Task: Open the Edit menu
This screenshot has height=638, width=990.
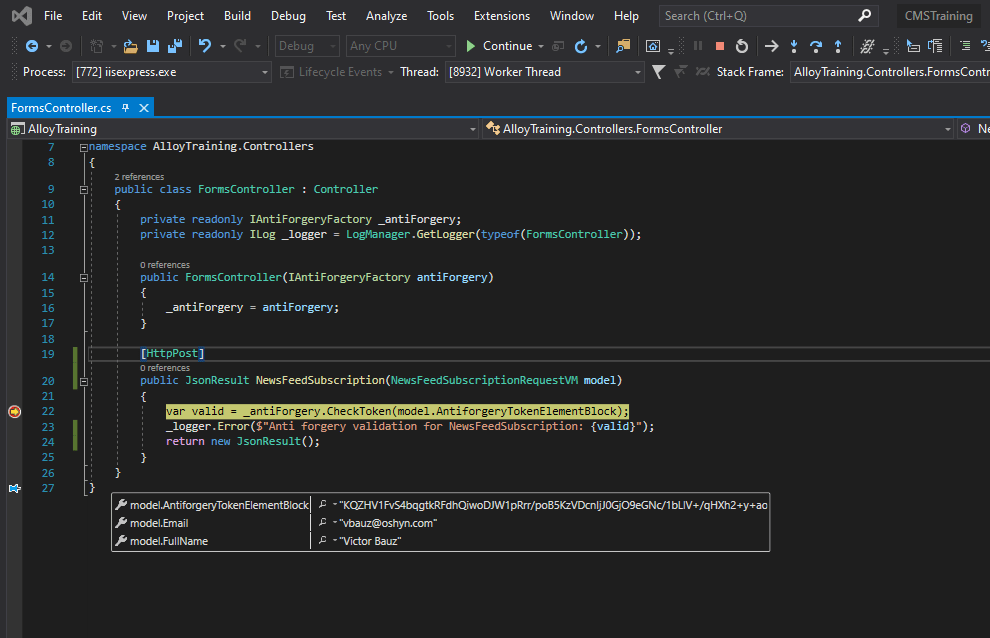Action: tap(92, 16)
